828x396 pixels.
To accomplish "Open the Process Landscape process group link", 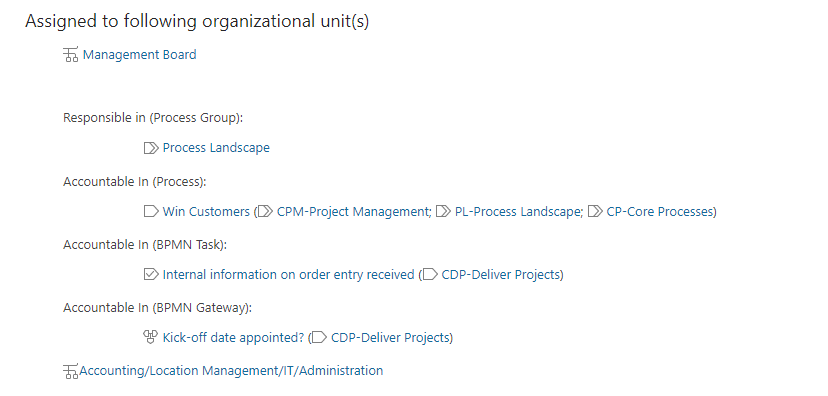I will click(x=216, y=148).
